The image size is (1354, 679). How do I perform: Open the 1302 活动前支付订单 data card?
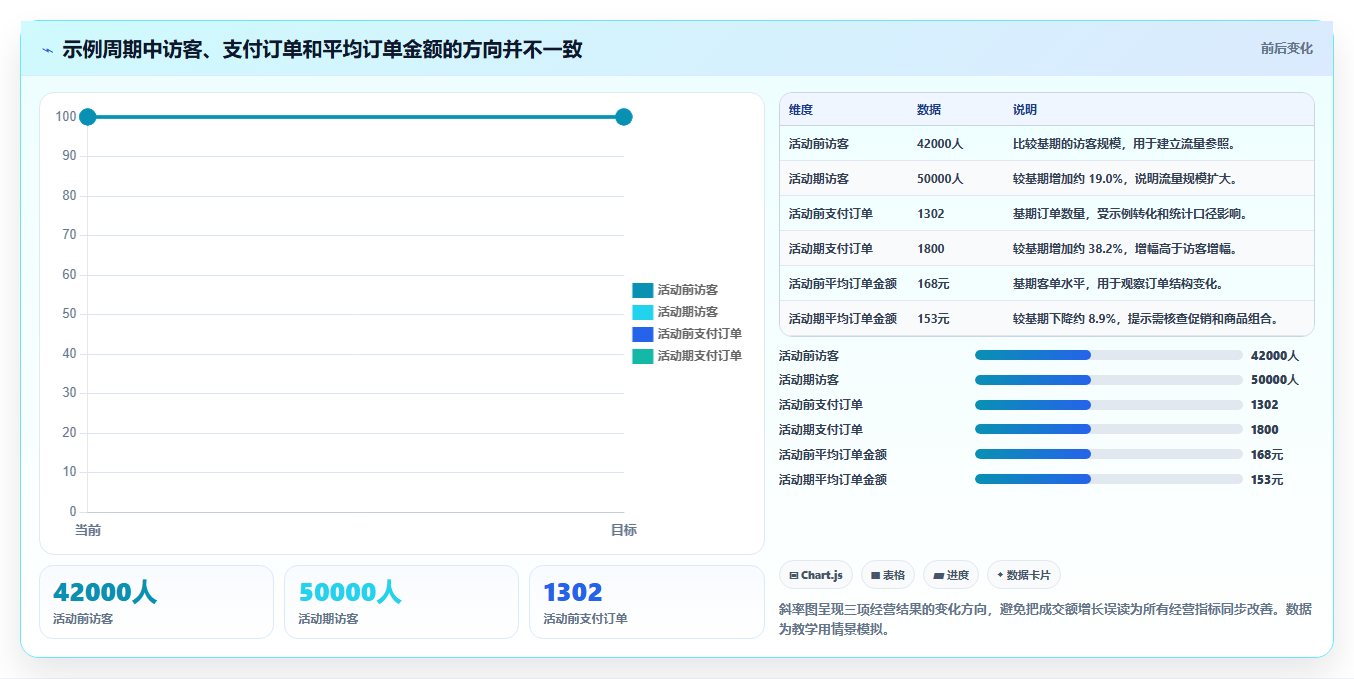[x=646, y=602]
